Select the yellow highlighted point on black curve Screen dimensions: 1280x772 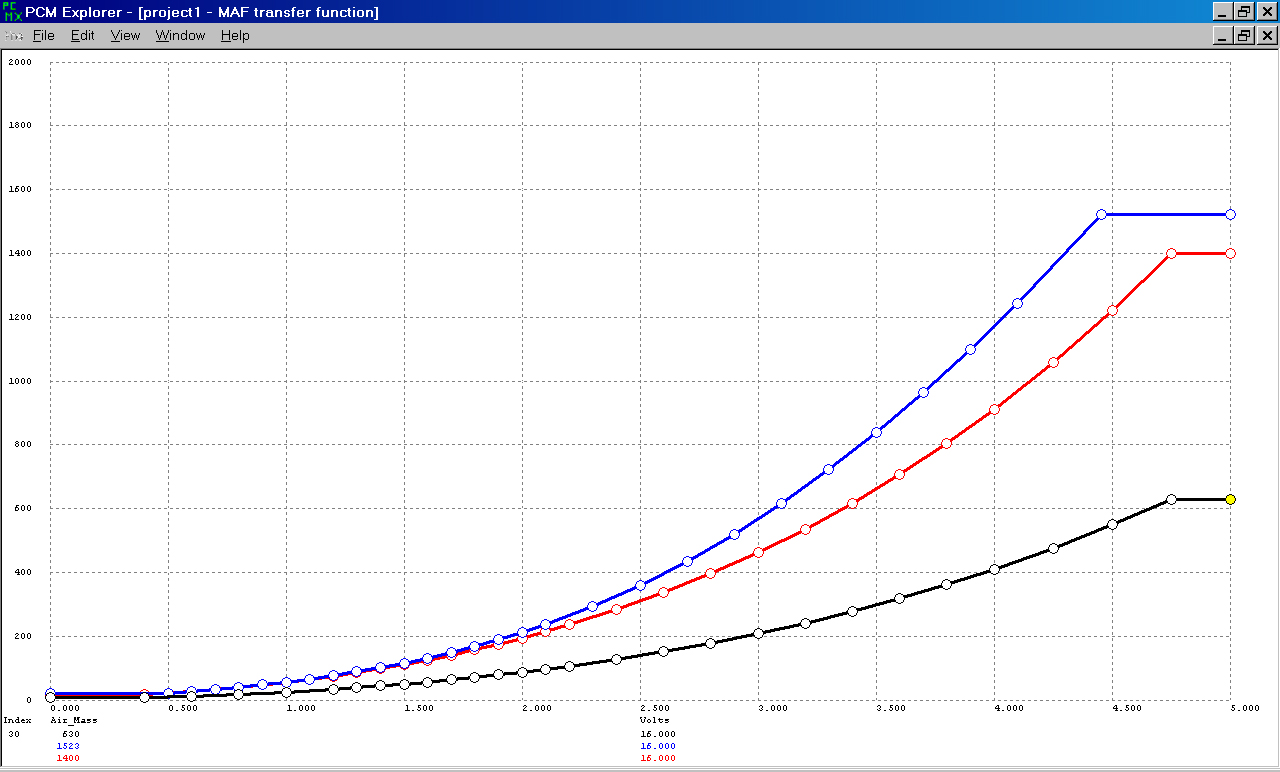tap(1230, 499)
